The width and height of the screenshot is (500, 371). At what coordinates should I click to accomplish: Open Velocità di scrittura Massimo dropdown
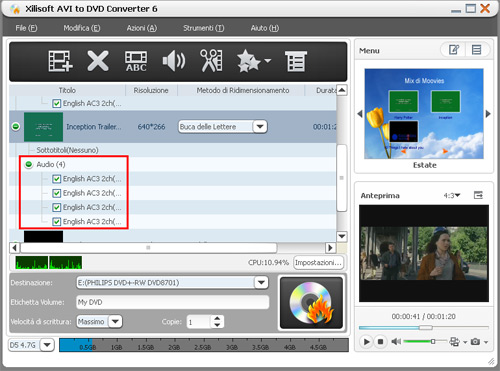pos(115,322)
